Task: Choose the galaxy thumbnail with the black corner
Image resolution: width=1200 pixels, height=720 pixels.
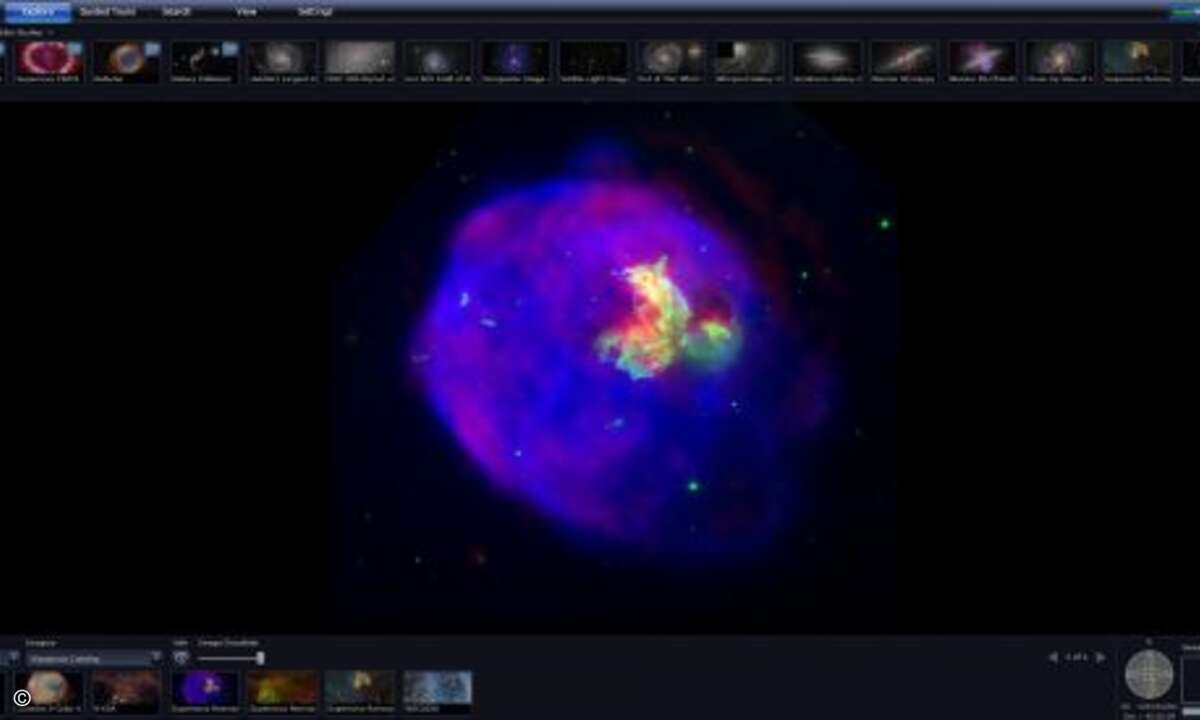Action: tap(749, 61)
